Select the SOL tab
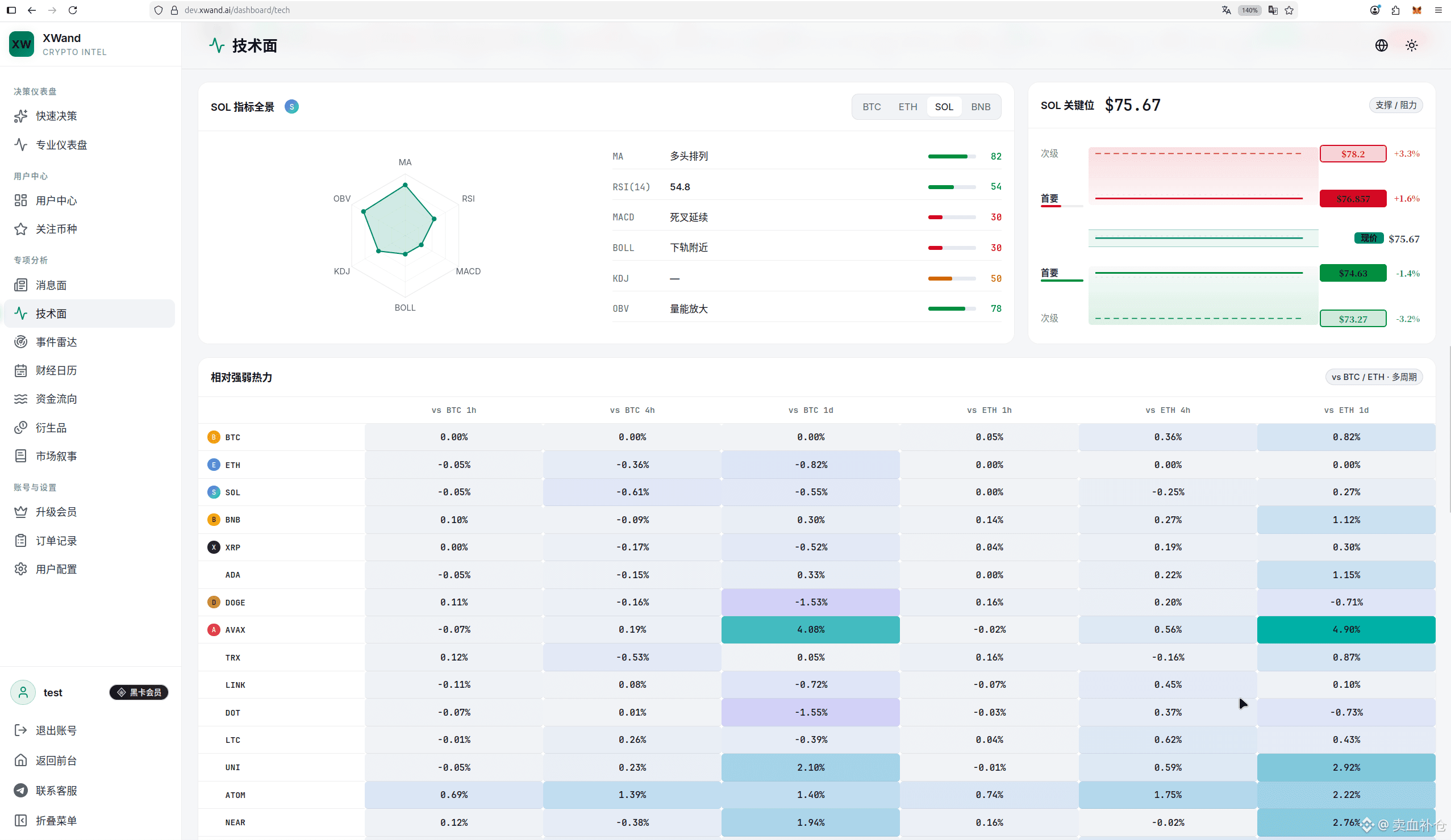Screen dimensions: 1451x840 944,107
